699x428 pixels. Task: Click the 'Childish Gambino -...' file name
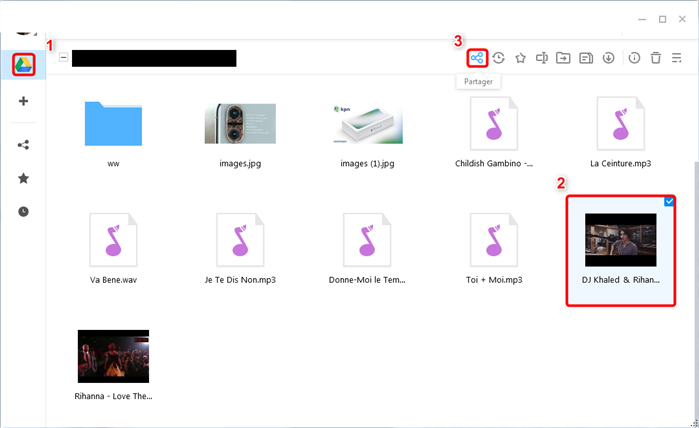coord(494,164)
